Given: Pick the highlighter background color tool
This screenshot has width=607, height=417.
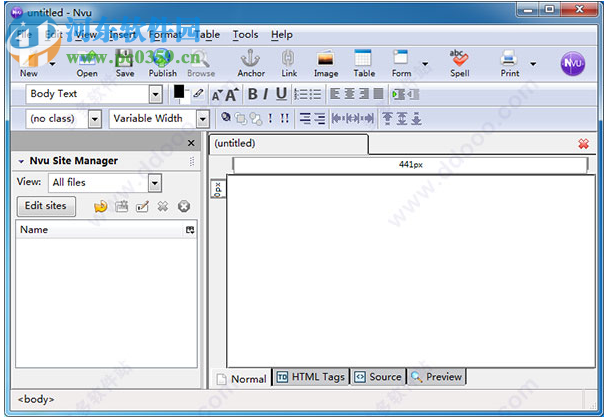Looking at the screenshot, I should pos(198,93).
